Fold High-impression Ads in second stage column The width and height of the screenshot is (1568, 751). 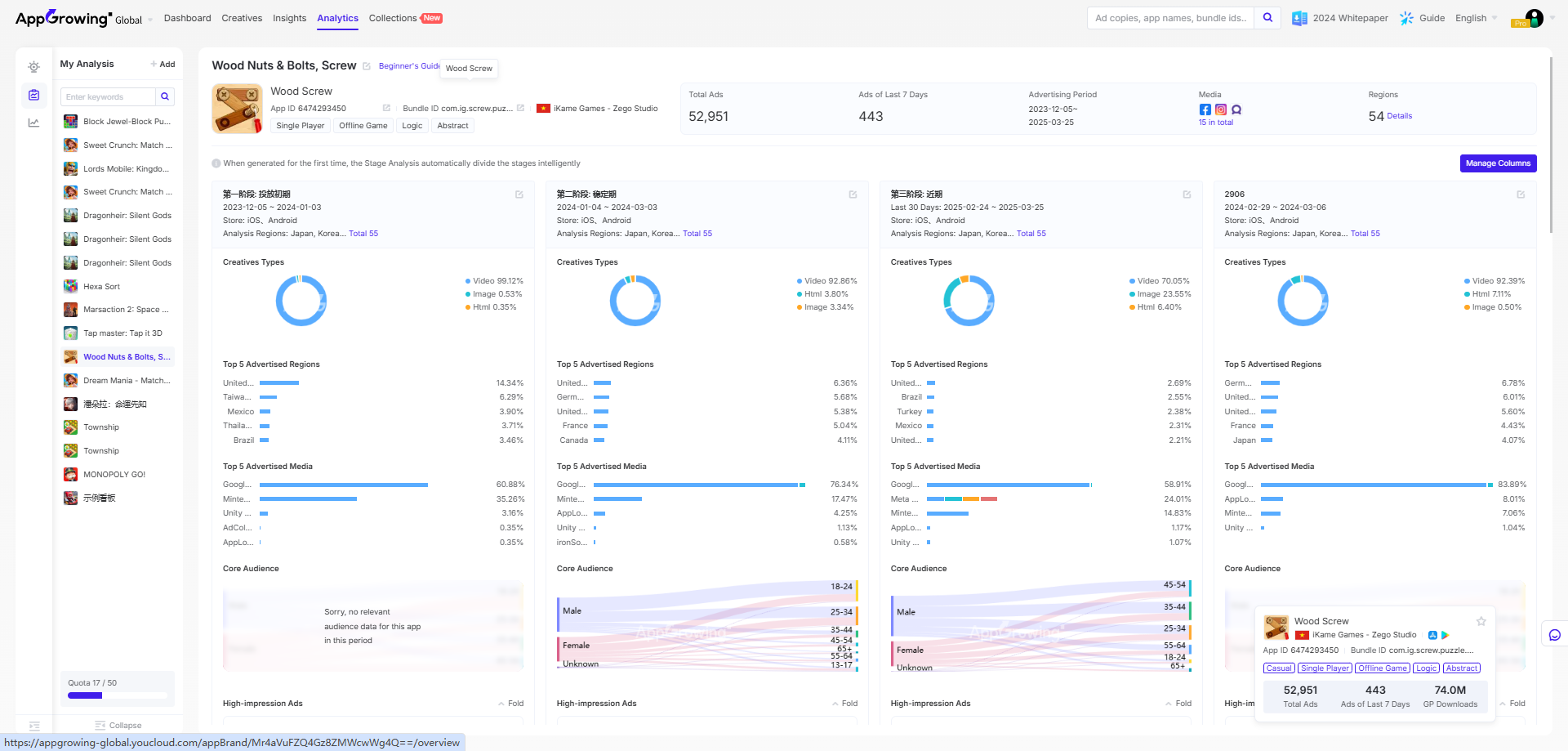(844, 704)
